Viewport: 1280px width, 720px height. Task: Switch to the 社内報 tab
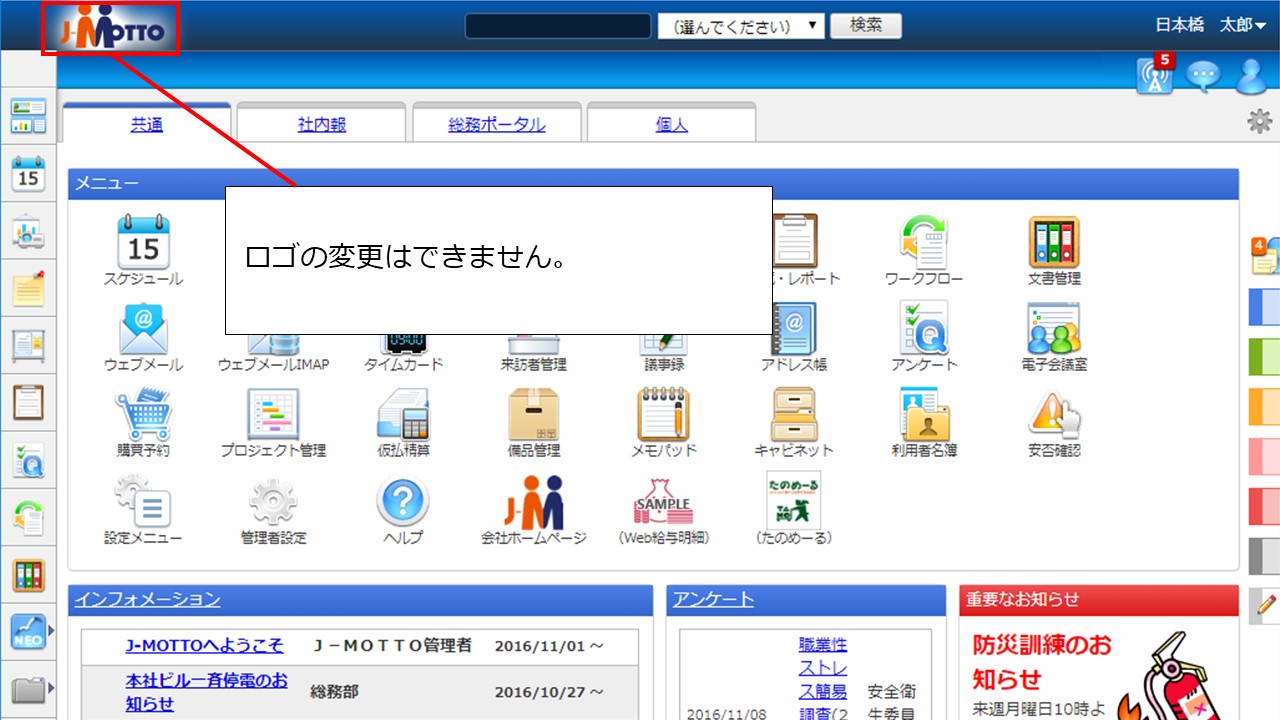(321, 124)
